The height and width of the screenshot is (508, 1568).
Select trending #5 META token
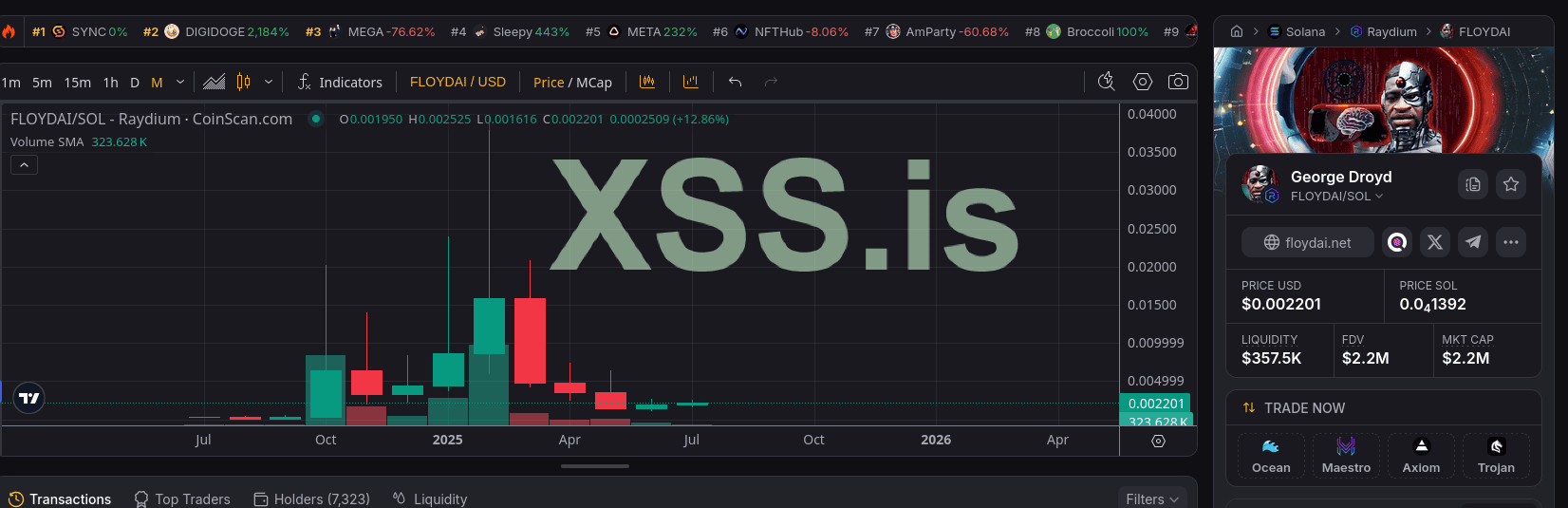point(642,31)
